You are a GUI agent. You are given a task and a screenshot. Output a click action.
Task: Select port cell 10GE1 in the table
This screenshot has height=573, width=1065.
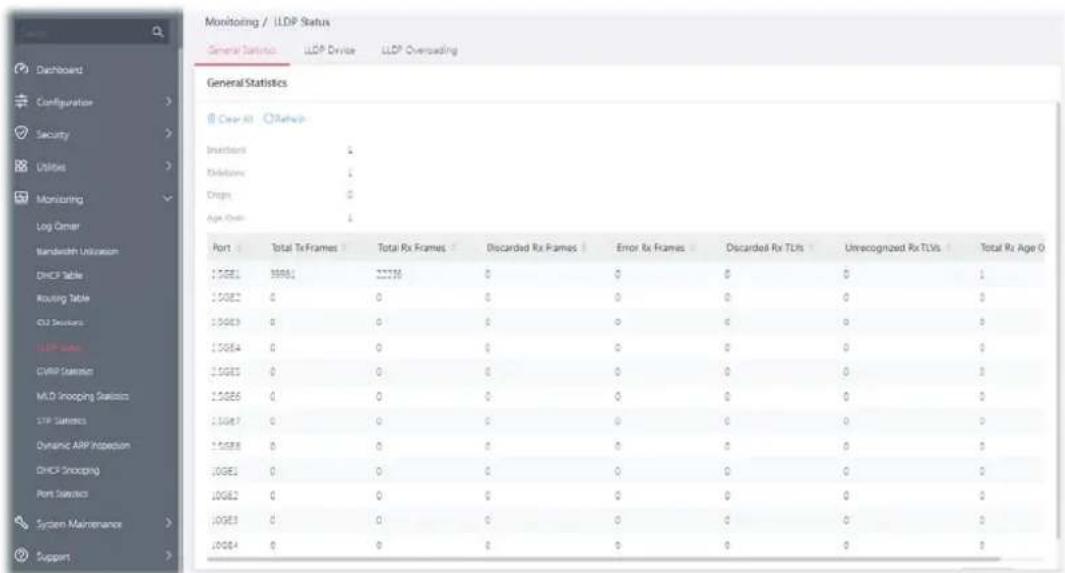[x=225, y=471]
